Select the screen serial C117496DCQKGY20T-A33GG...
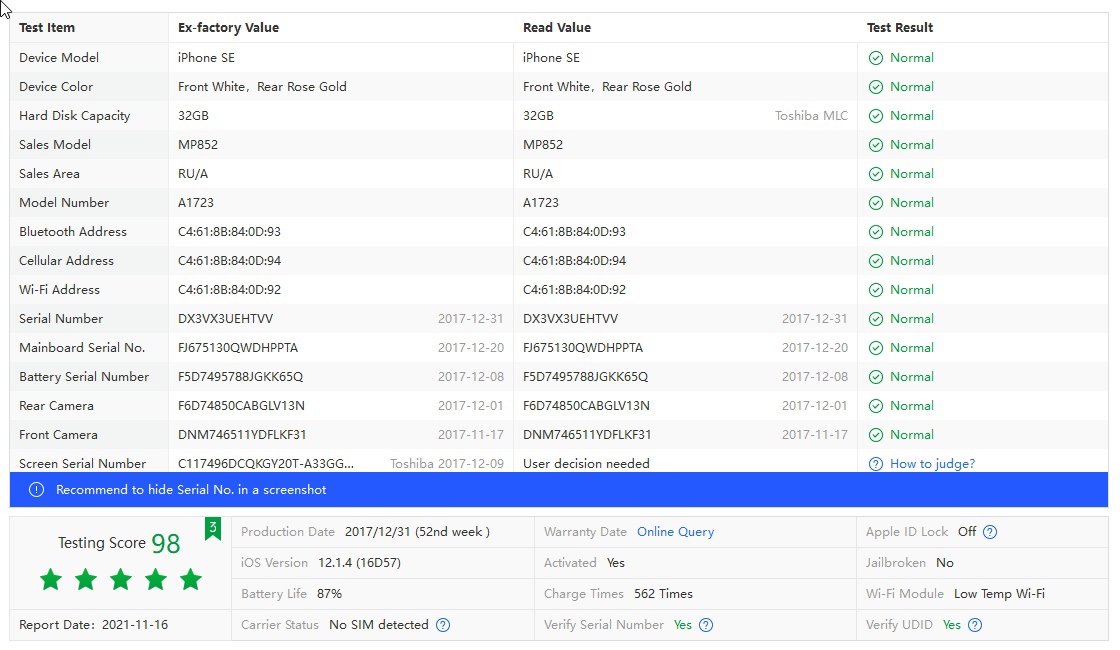 coord(266,464)
